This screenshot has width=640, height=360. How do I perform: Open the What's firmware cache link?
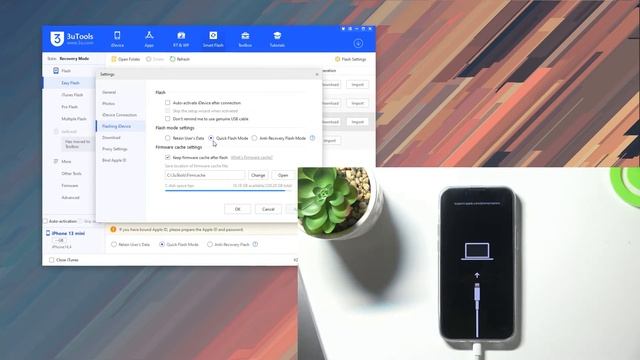pyautogui.click(x=251, y=158)
